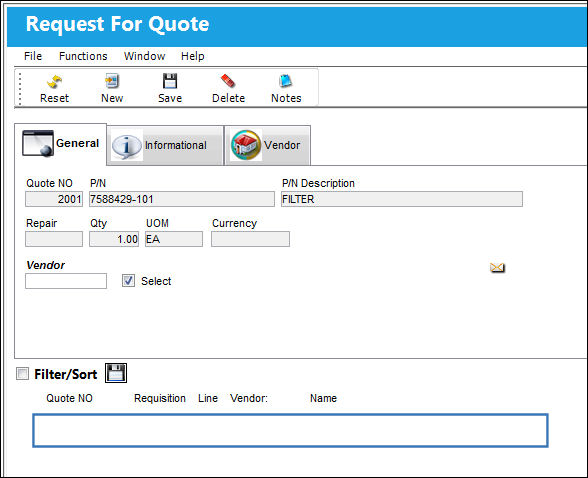Viewport: 588px width, 478px height.
Task: Click the empty quote list box
Action: pos(290,430)
